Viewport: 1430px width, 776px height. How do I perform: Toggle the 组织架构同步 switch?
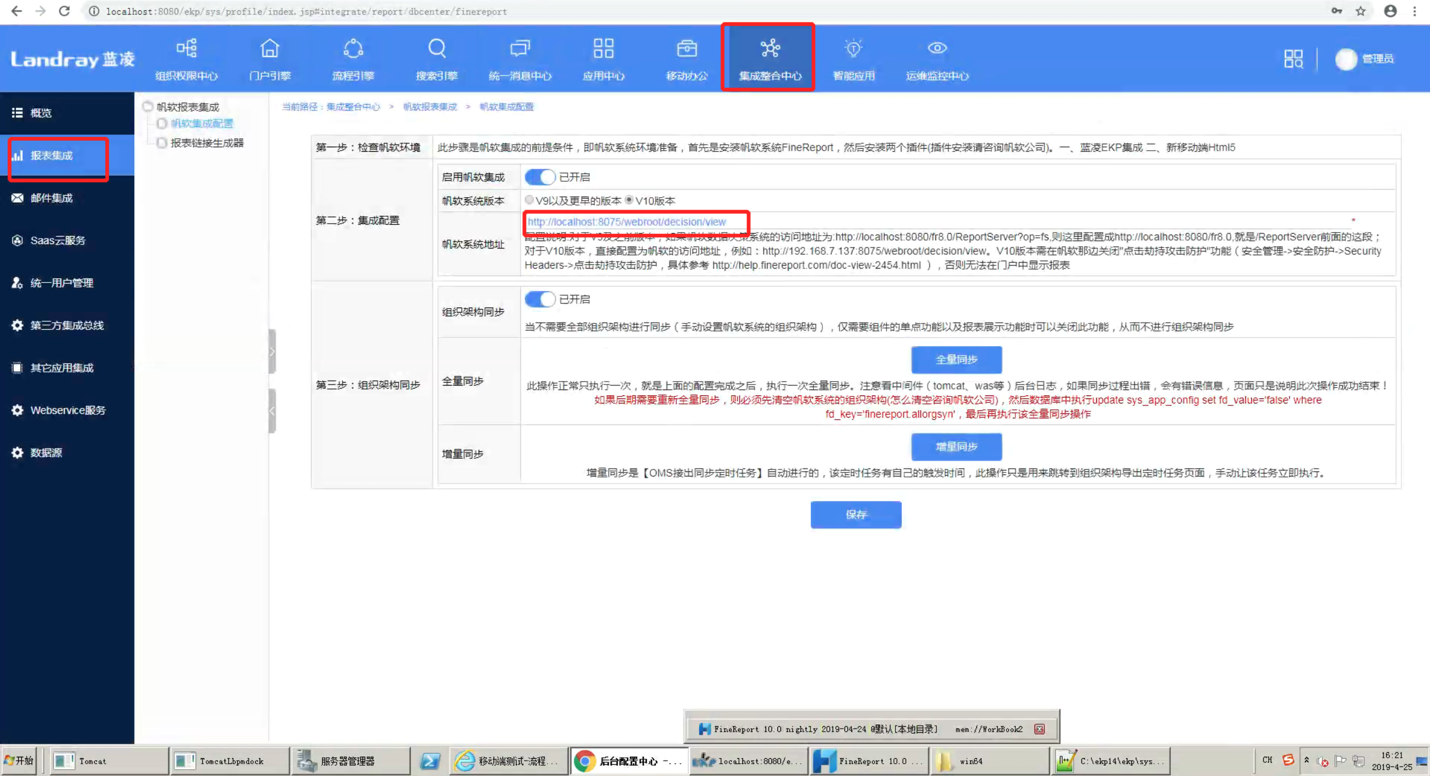coord(540,299)
